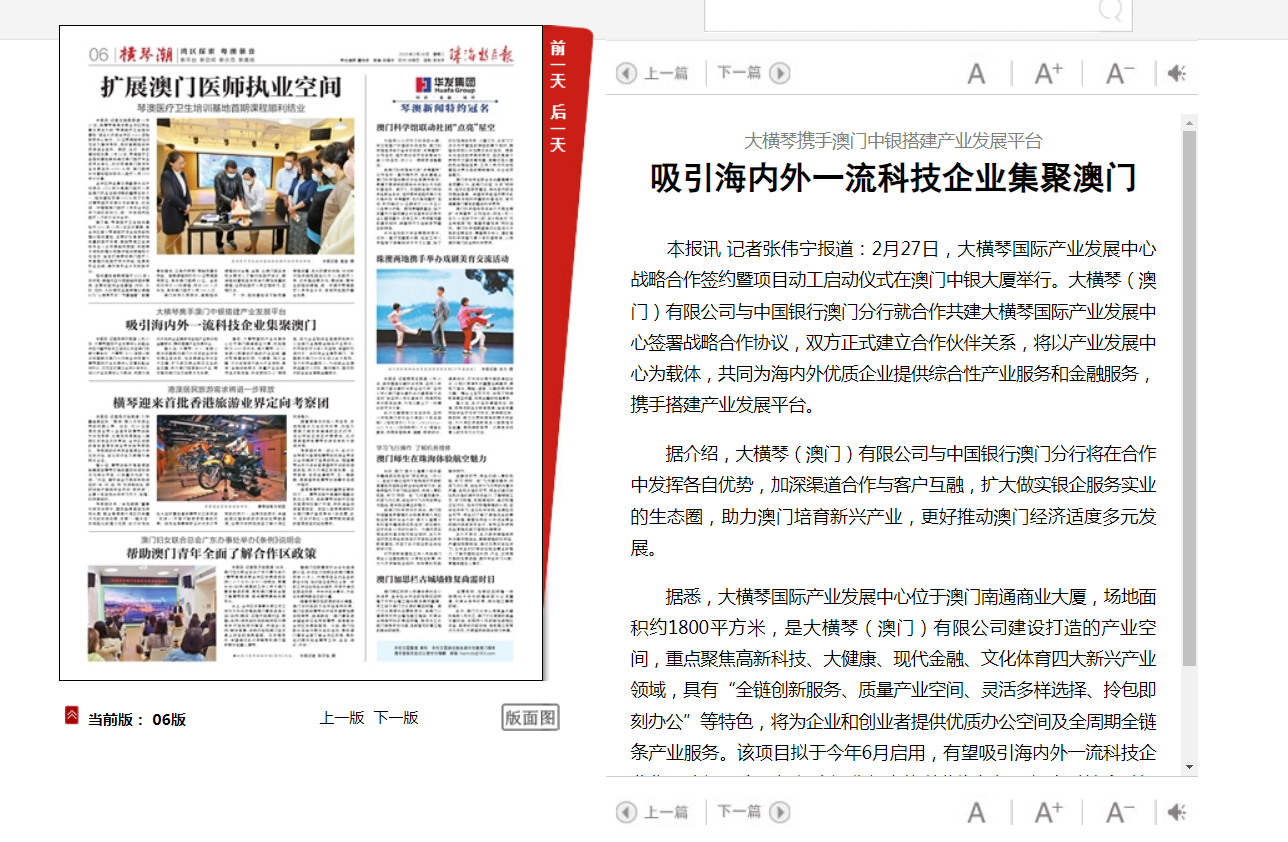This screenshot has height=842, width=1288.
Task: Expand the red chevron beside 当前版
Action: (70, 715)
